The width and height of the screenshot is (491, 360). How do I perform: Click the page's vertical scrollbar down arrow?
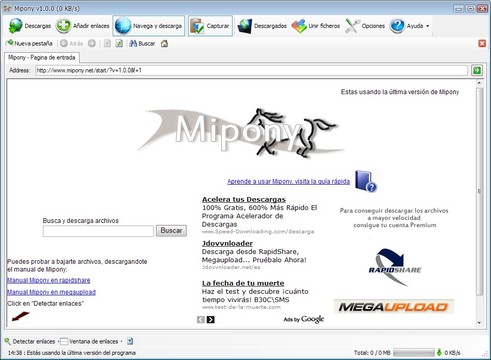click(x=479, y=323)
